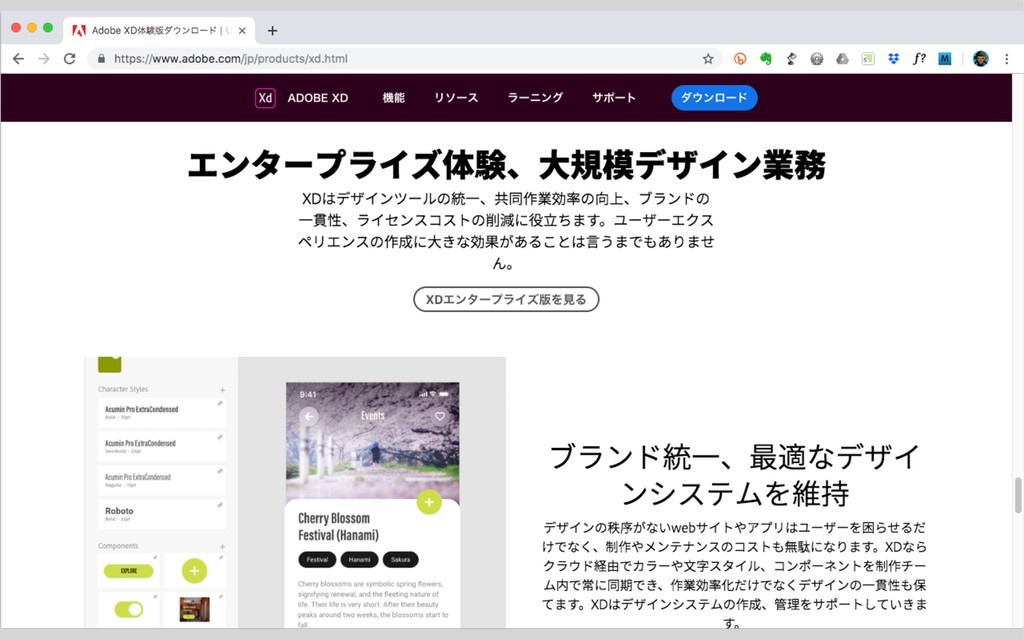Screen dimensions: 1024x640
Task: Open the サポート menu item
Action: [613, 98]
